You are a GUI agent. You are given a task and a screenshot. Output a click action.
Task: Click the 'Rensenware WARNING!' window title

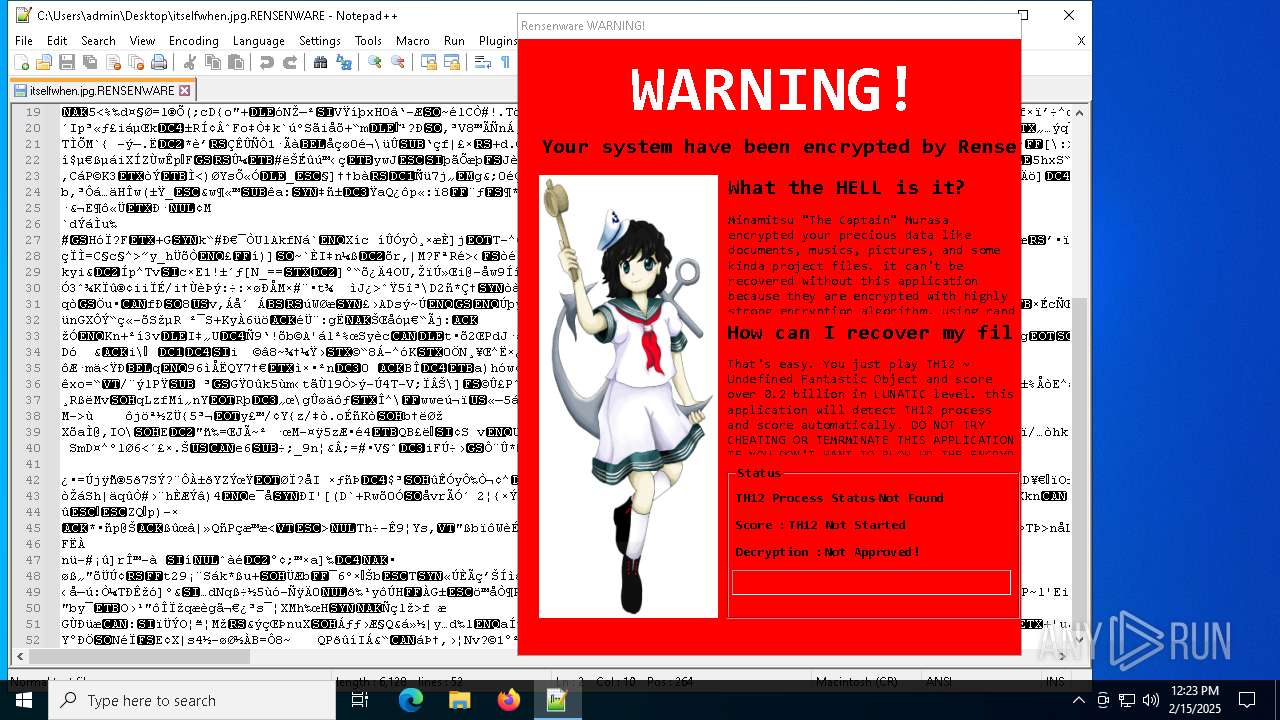click(x=583, y=25)
